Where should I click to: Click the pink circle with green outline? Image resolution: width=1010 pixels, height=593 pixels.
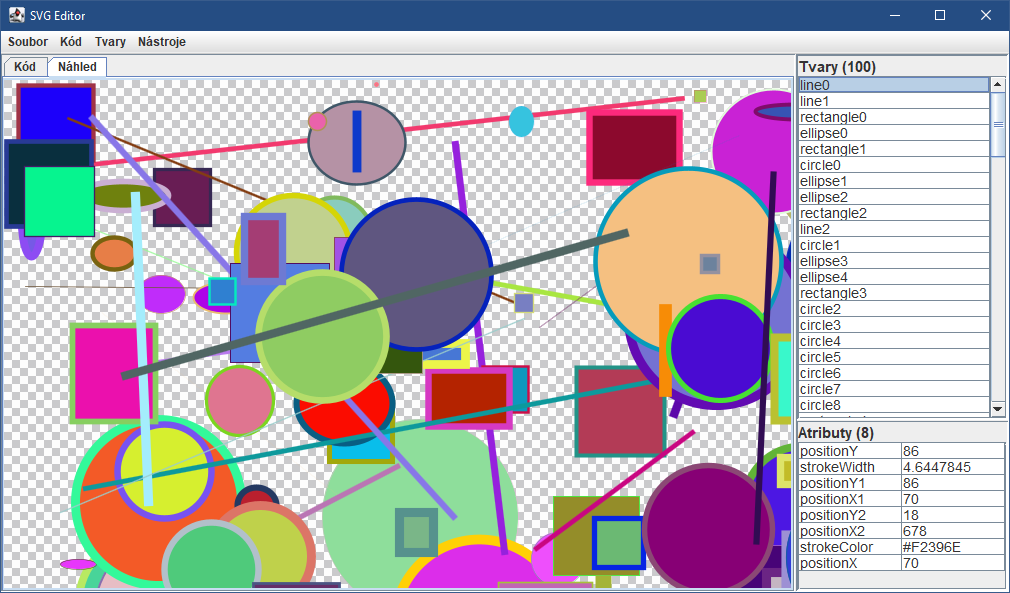[x=240, y=400]
